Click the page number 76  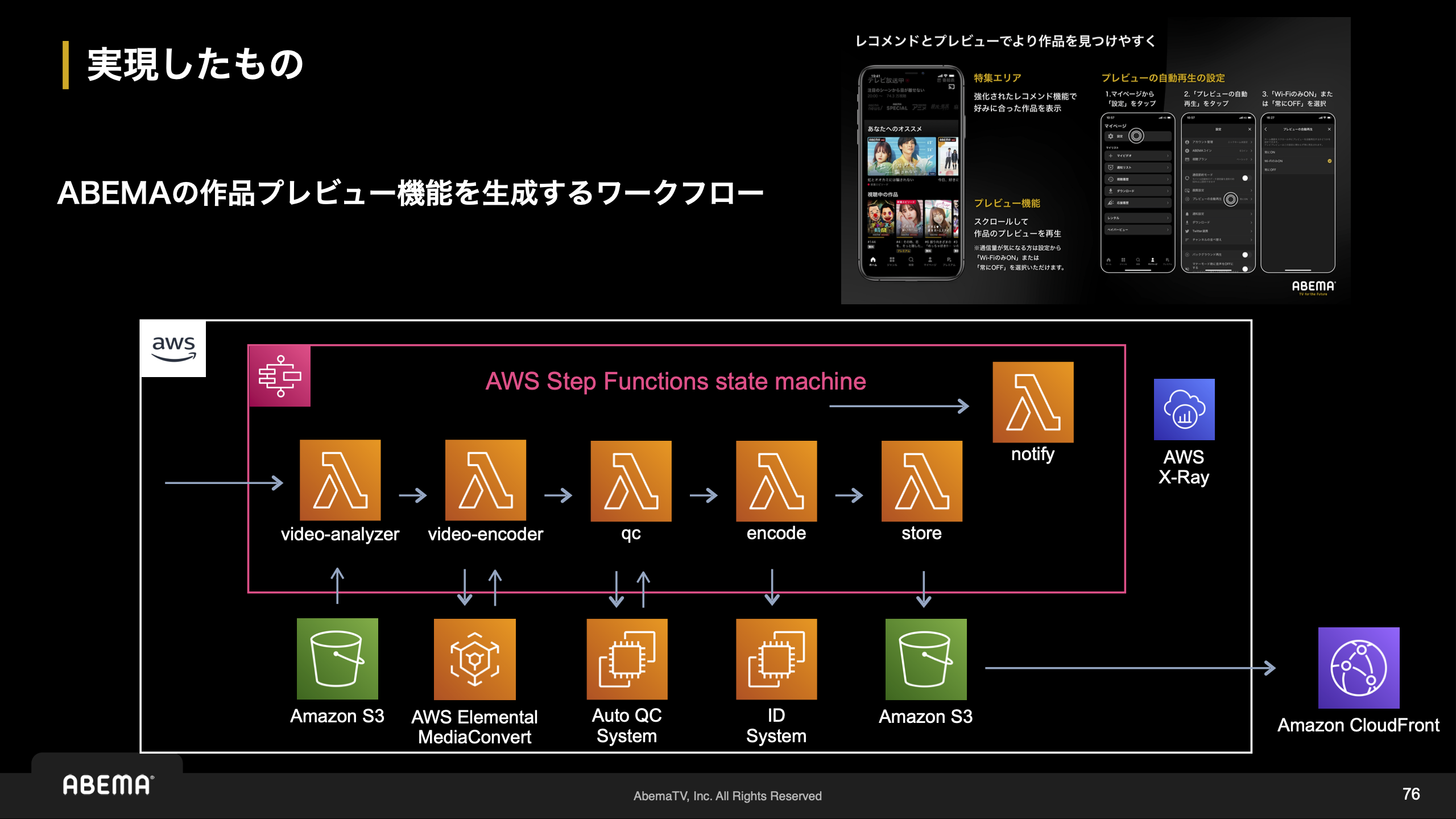click(x=1410, y=794)
